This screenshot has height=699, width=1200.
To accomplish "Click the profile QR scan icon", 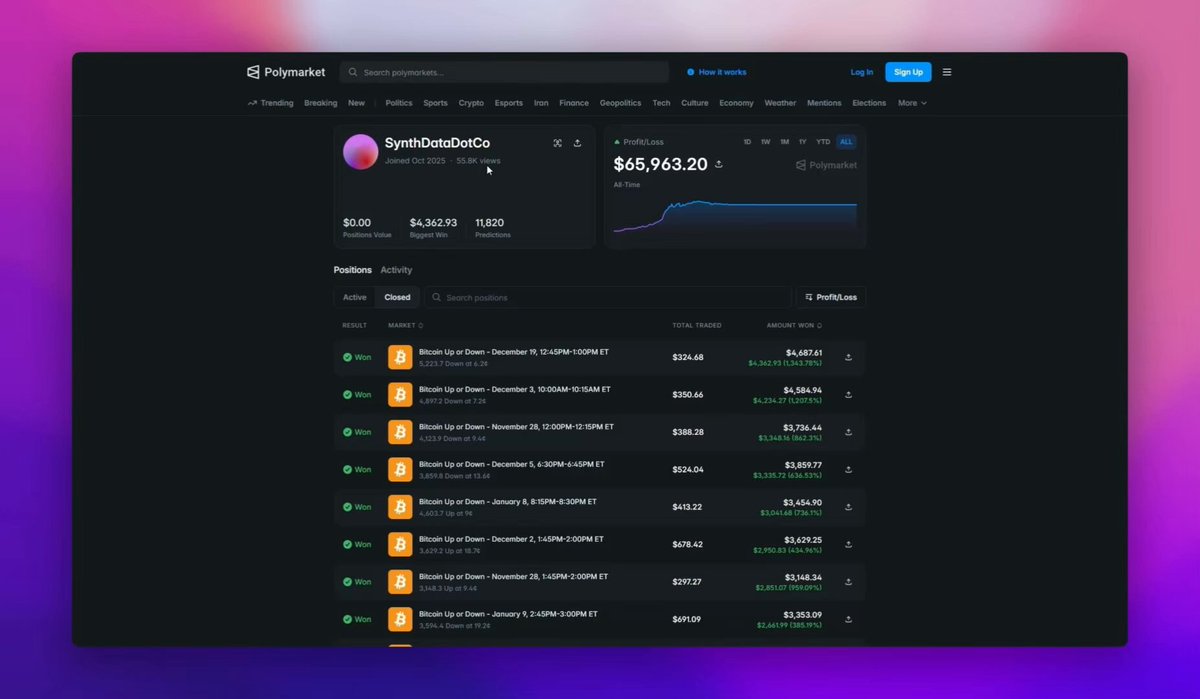I will click(558, 143).
